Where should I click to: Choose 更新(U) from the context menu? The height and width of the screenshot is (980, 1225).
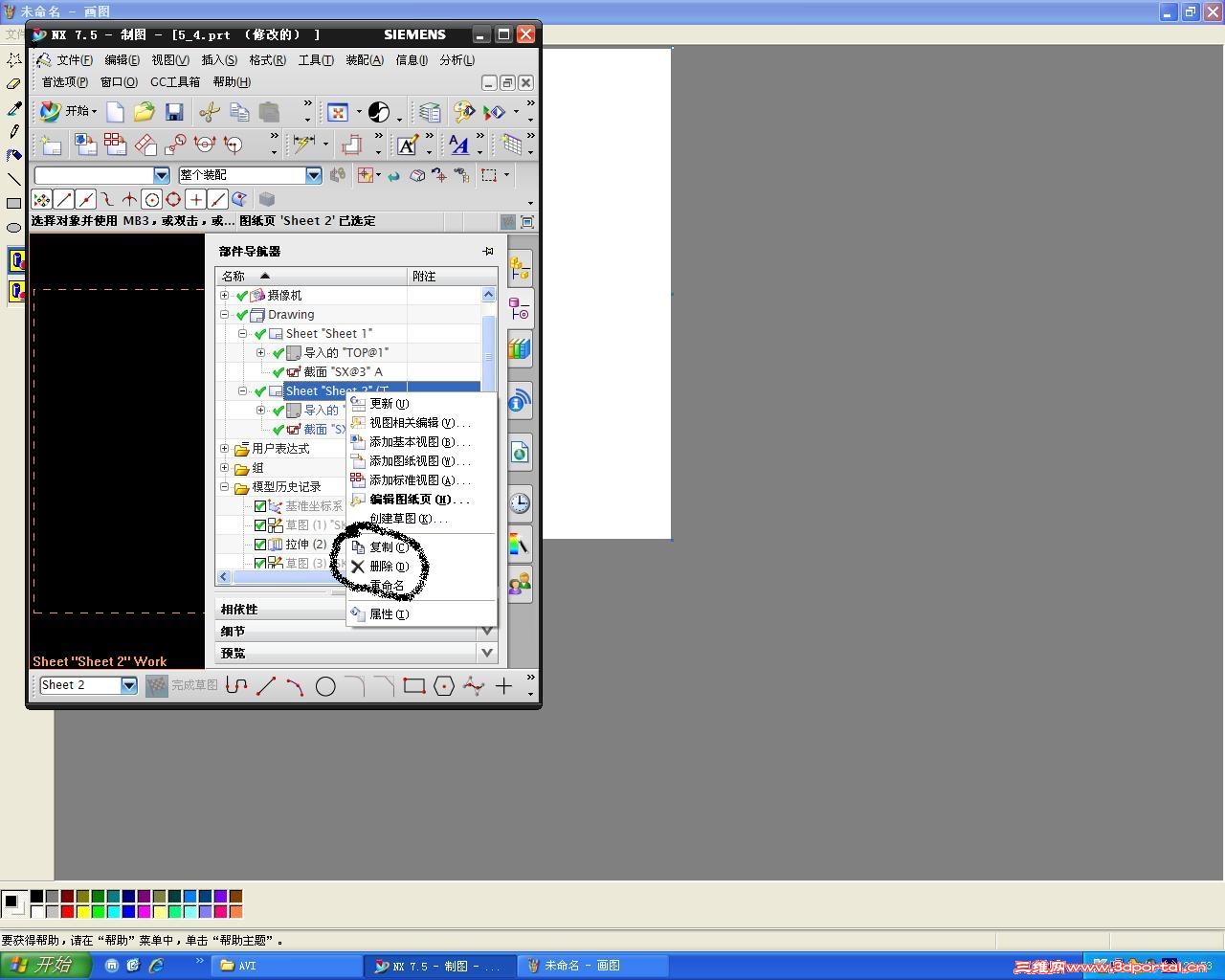(421, 404)
